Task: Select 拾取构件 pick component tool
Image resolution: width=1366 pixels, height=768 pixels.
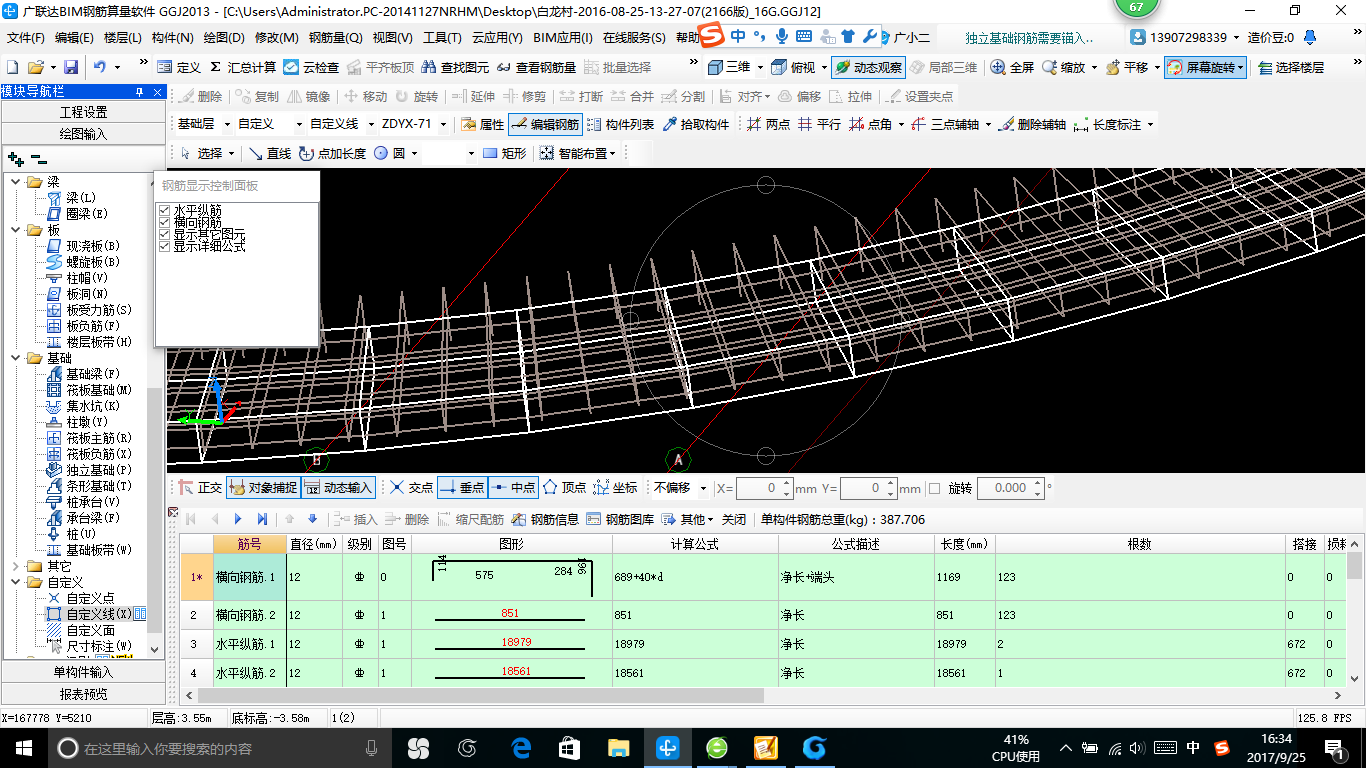Action: (695, 125)
